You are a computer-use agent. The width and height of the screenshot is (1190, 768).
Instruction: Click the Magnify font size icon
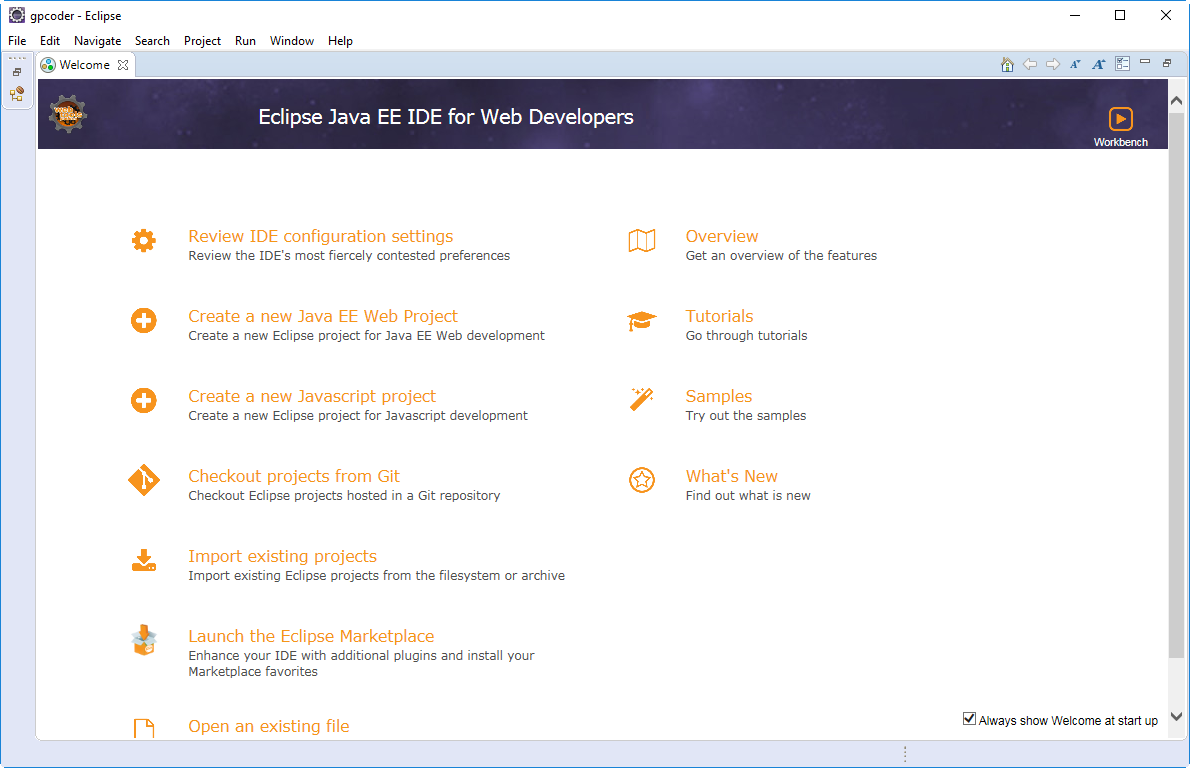pos(1098,65)
